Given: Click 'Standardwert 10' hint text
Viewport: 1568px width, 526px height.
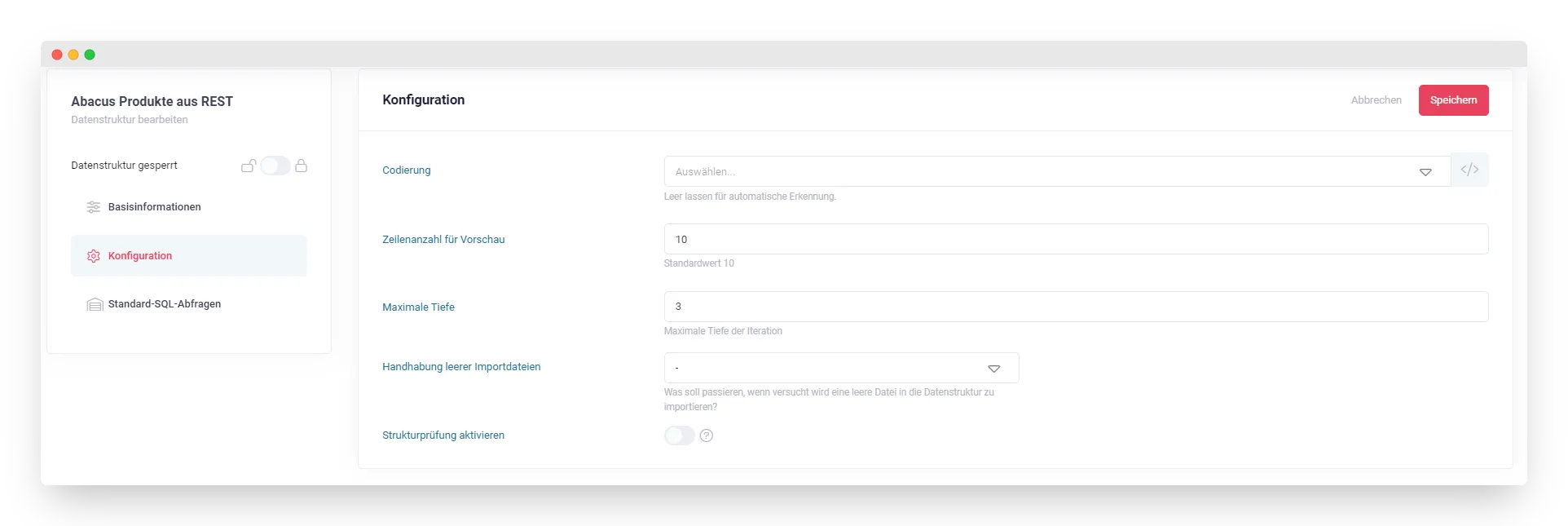Looking at the screenshot, I should click(698, 263).
